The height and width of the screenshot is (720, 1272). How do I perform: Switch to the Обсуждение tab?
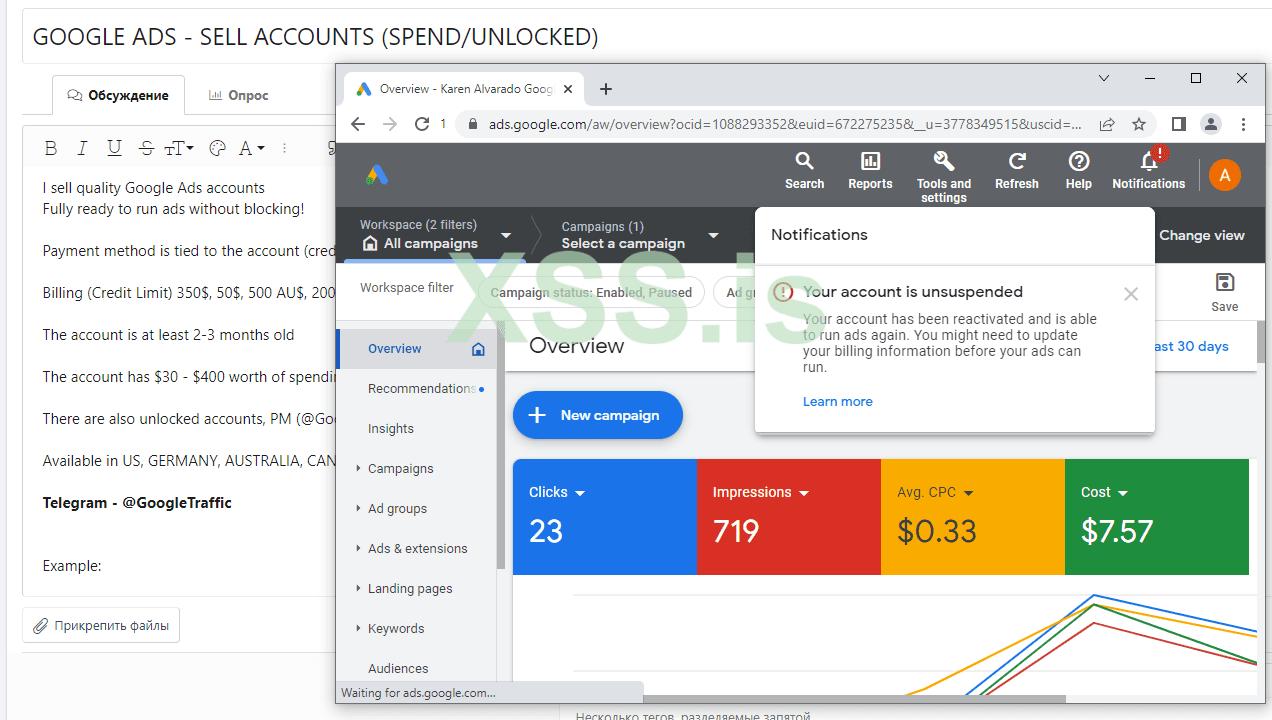[118, 95]
